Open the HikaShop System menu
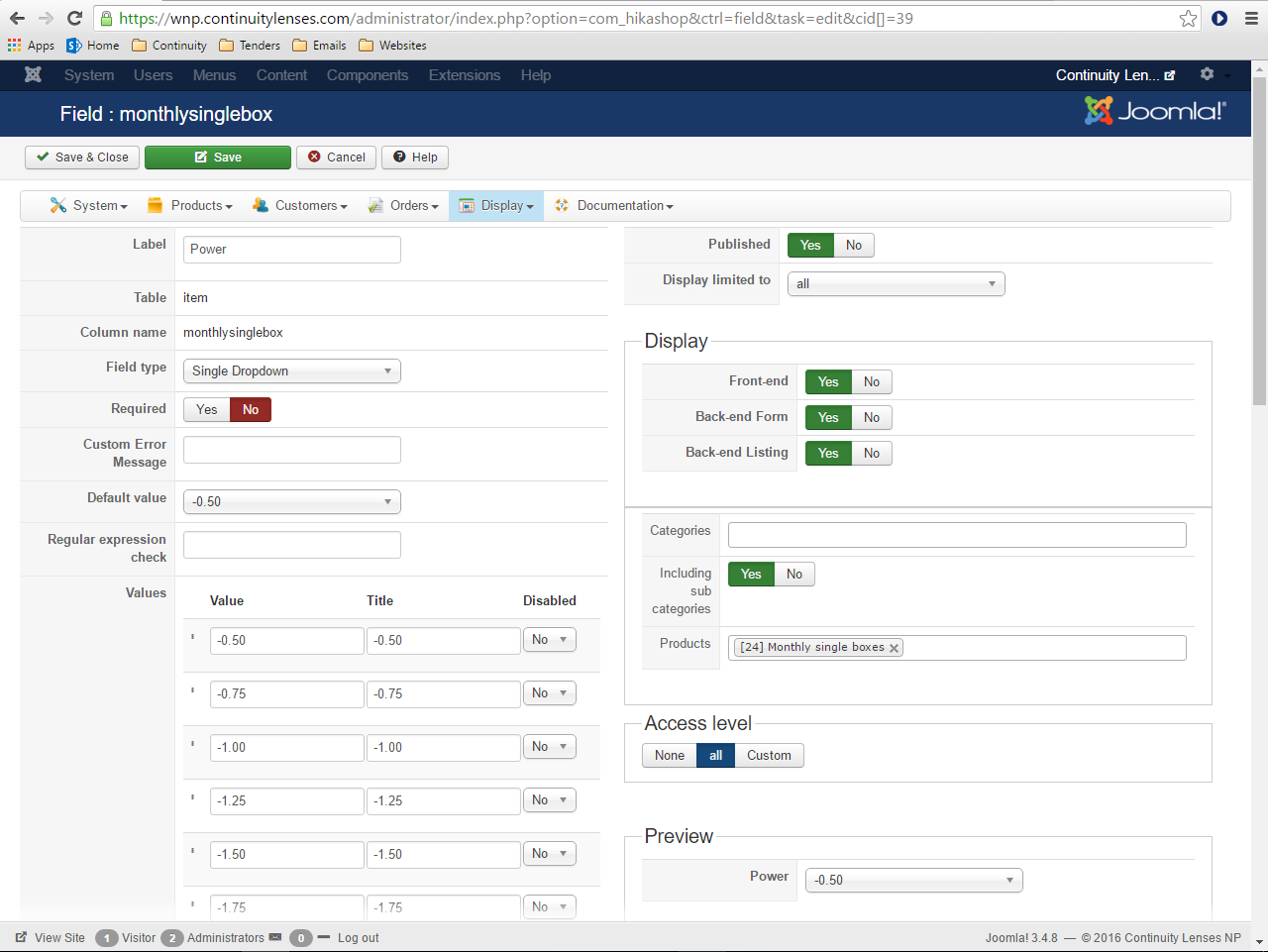The height and width of the screenshot is (952, 1268). coord(89,206)
